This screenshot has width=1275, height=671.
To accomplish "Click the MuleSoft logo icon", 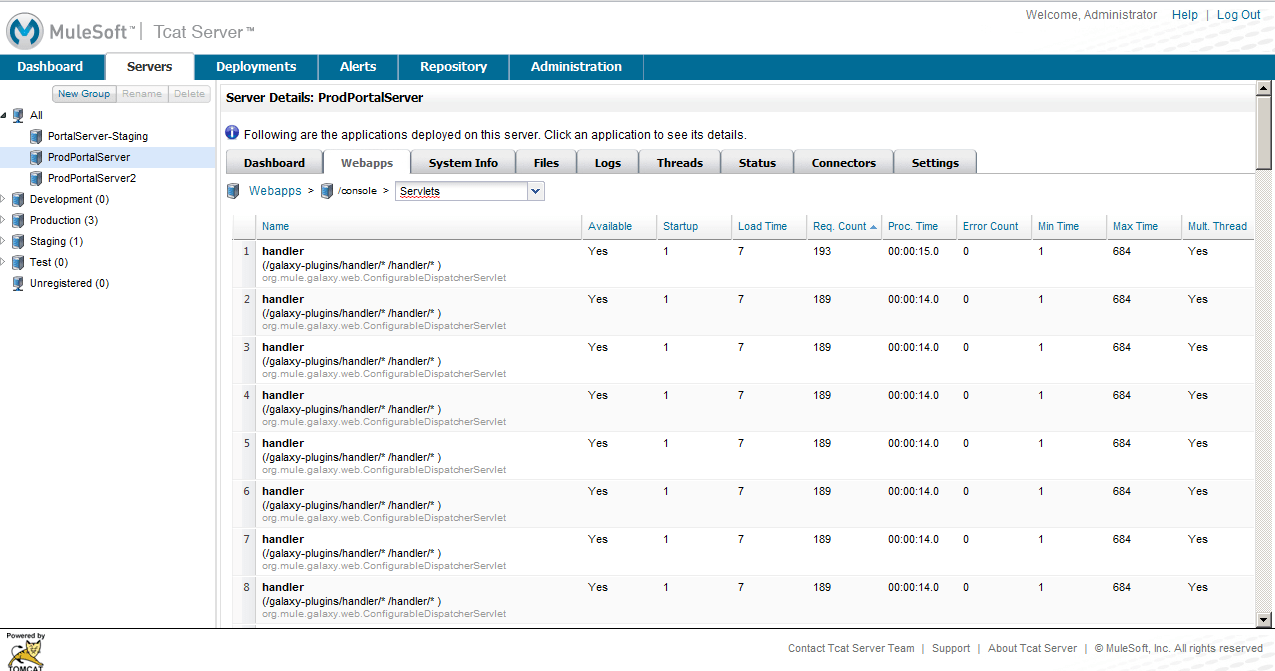I will coord(25,30).
